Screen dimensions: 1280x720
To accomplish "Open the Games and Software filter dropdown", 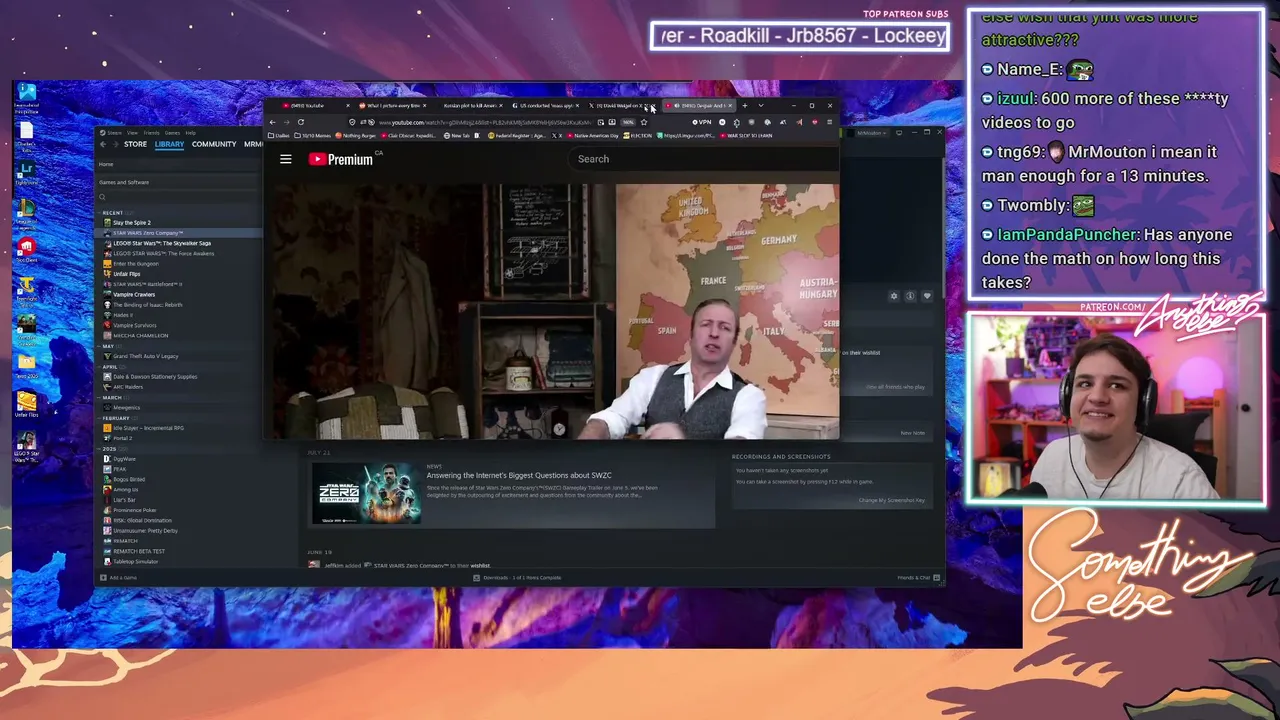I will (x=178, y=182).
